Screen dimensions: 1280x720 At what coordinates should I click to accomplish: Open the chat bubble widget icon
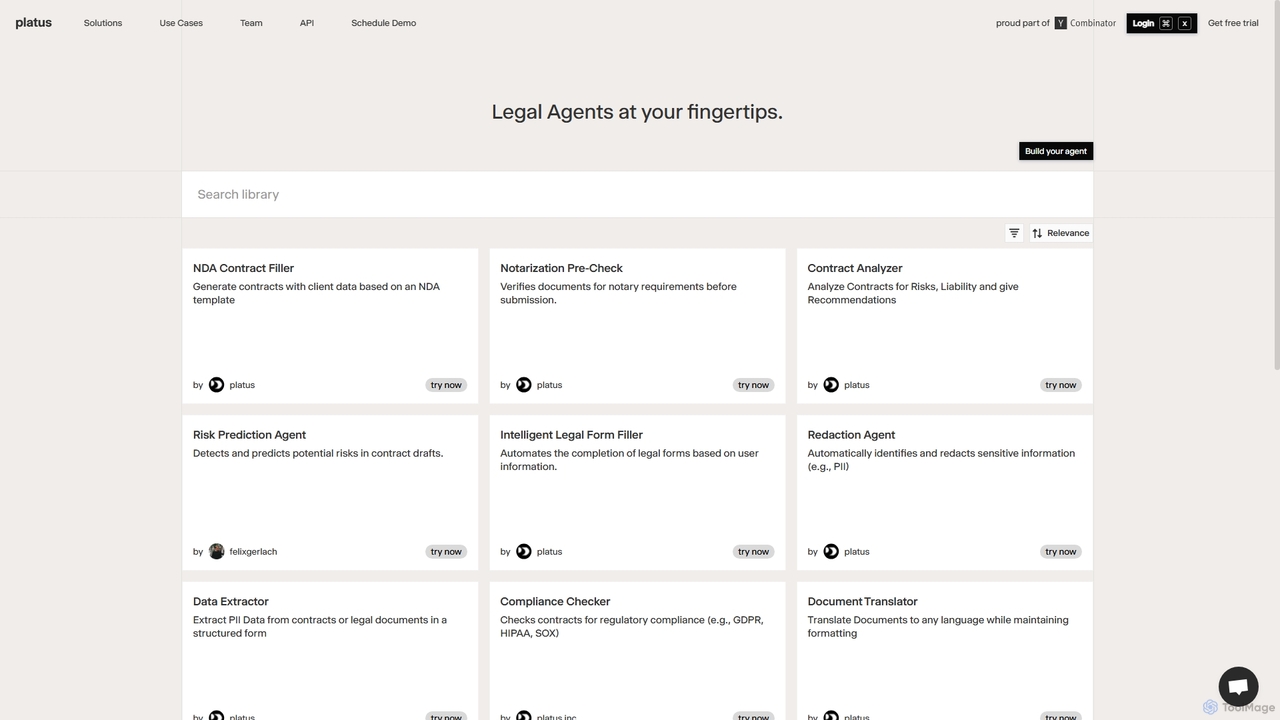click(x=1238, y=687)
